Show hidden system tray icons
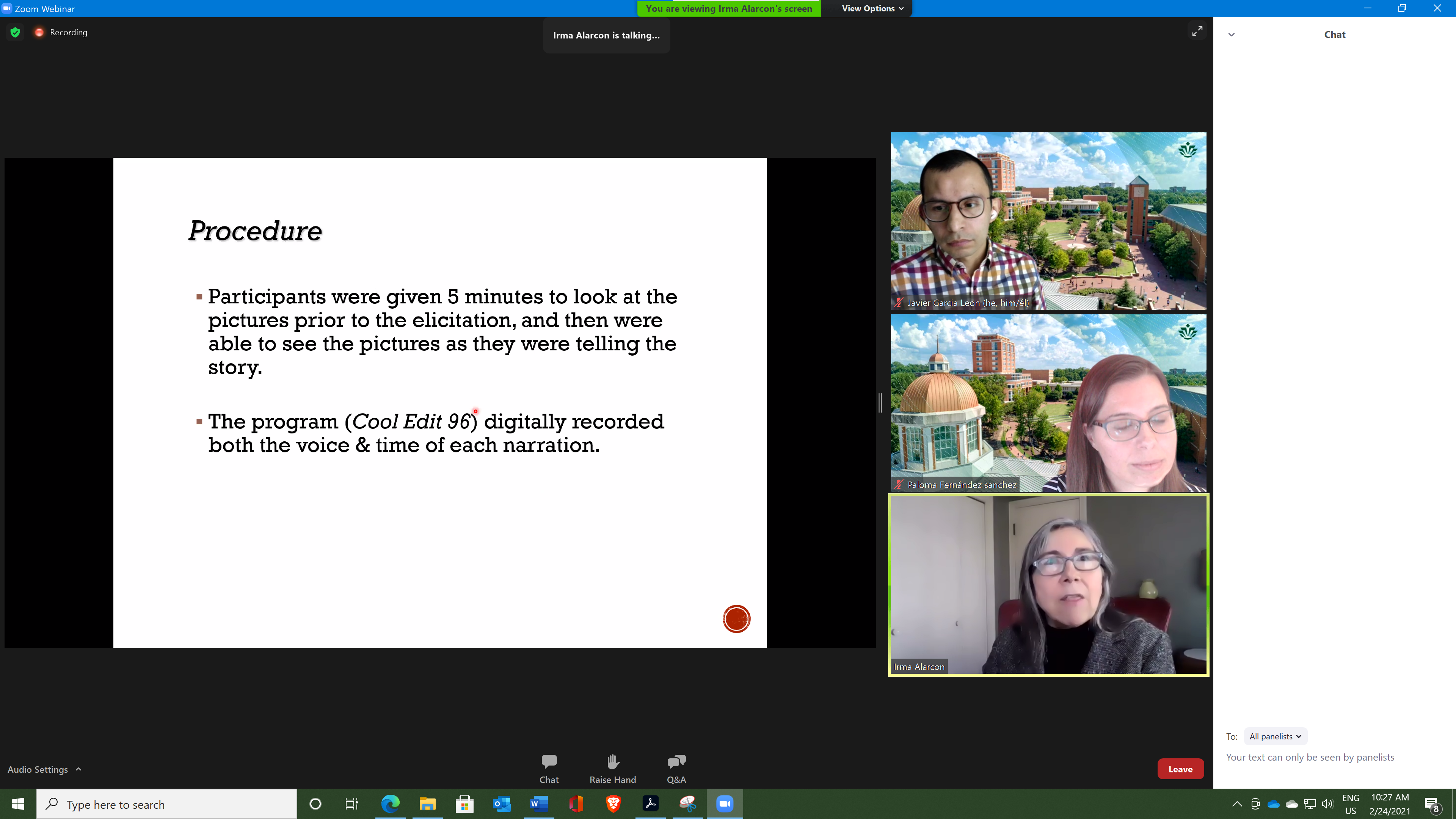The image size is (1456, 819). [1237, 804]
